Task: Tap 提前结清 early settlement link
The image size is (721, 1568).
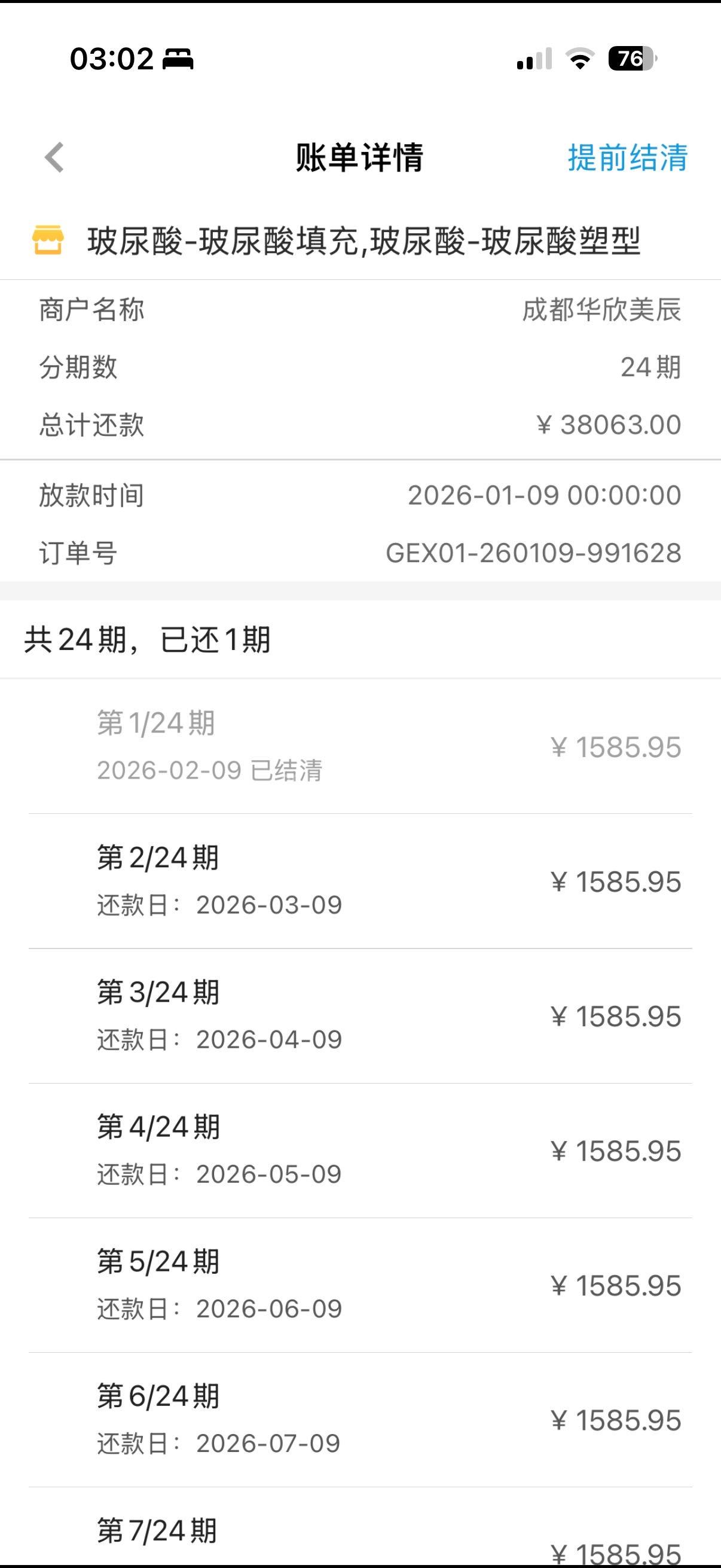Action: tap(627, 158)
